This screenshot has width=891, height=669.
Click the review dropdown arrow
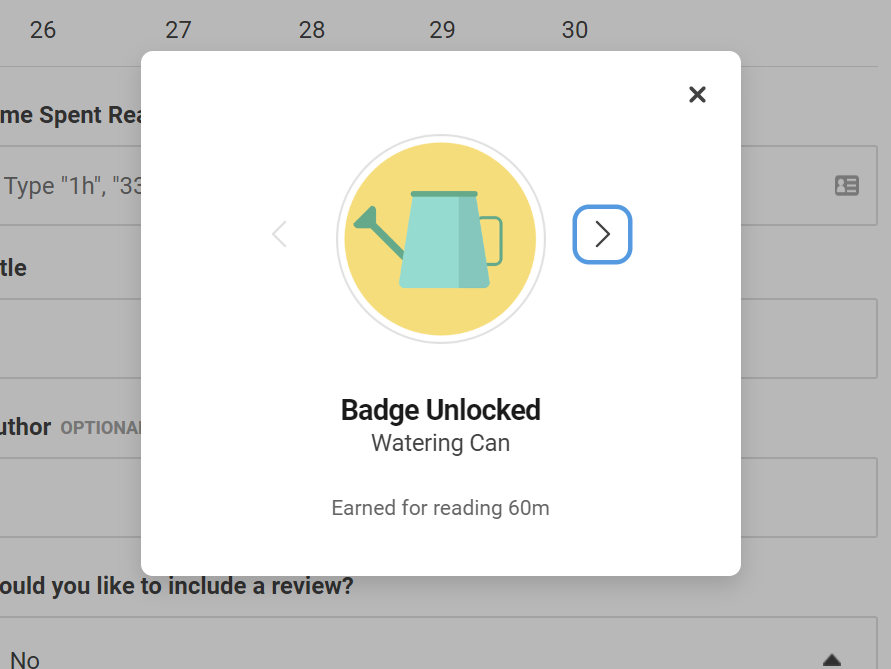(832, 660)
